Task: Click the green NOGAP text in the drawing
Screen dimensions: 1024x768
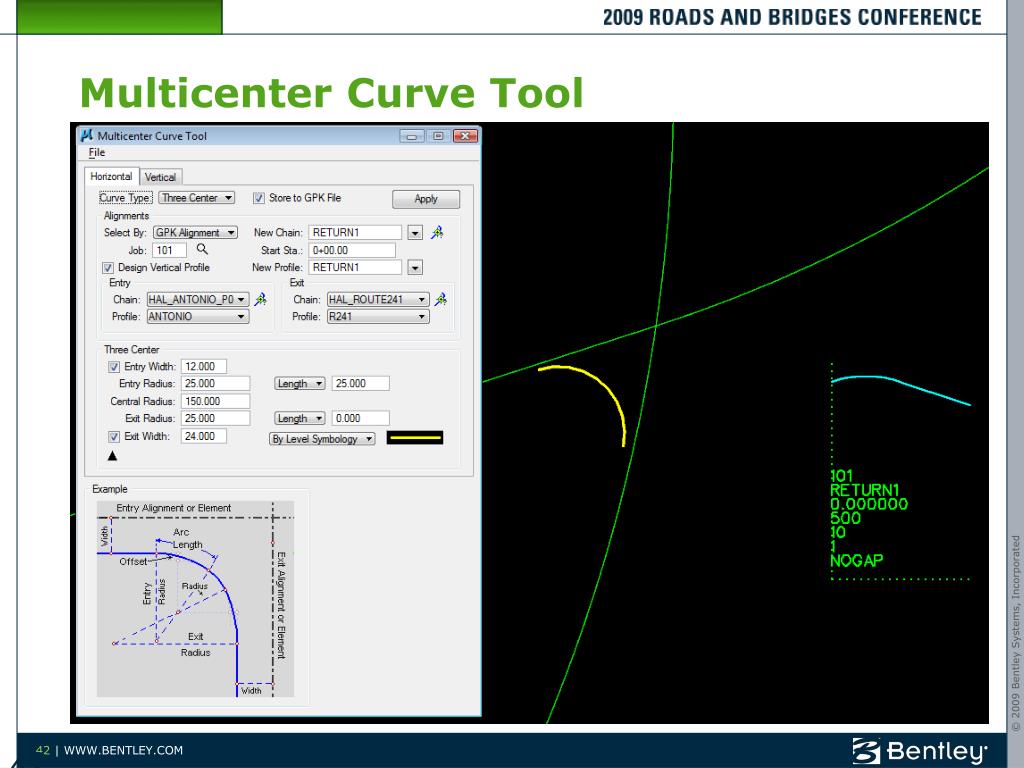Action: pyautogui.click(x=856, y=560)
